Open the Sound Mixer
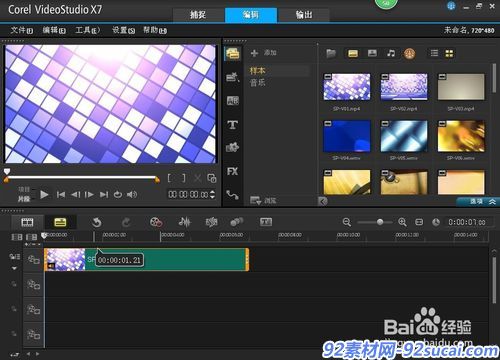This screenshot has width=500, height=360. (x=185, y=222)
